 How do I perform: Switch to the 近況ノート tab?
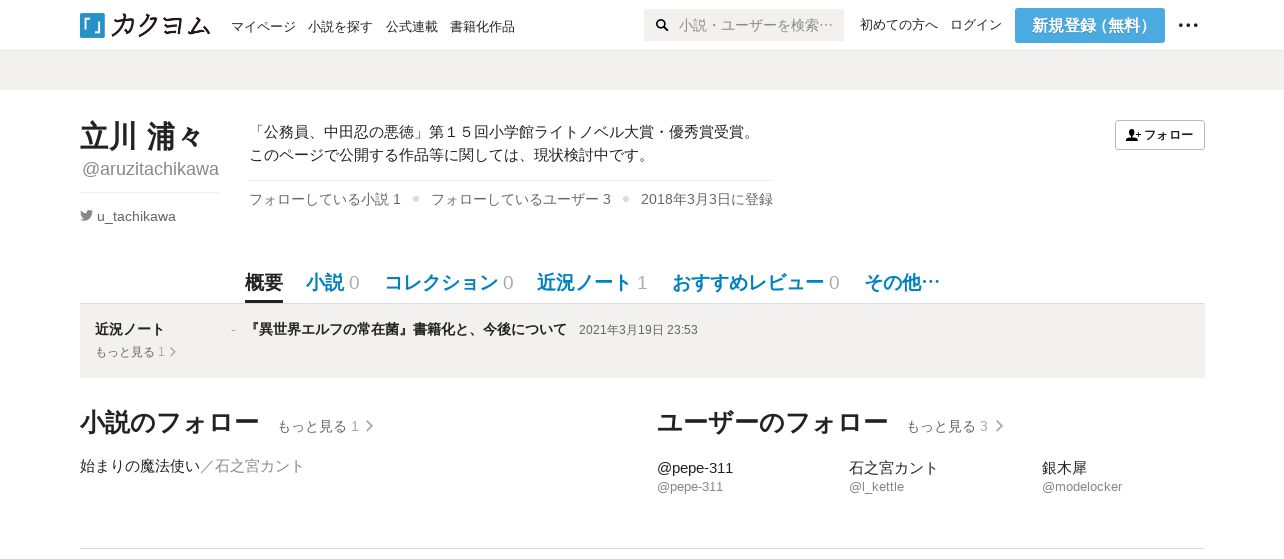click(592, 283)
